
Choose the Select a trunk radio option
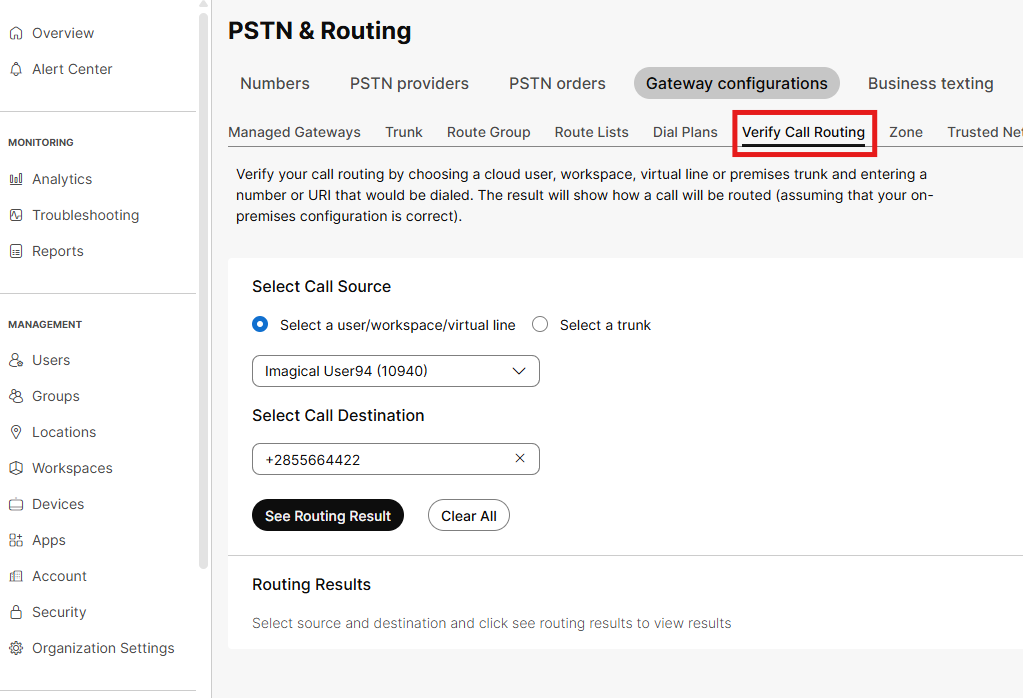[x=540, y=324]
